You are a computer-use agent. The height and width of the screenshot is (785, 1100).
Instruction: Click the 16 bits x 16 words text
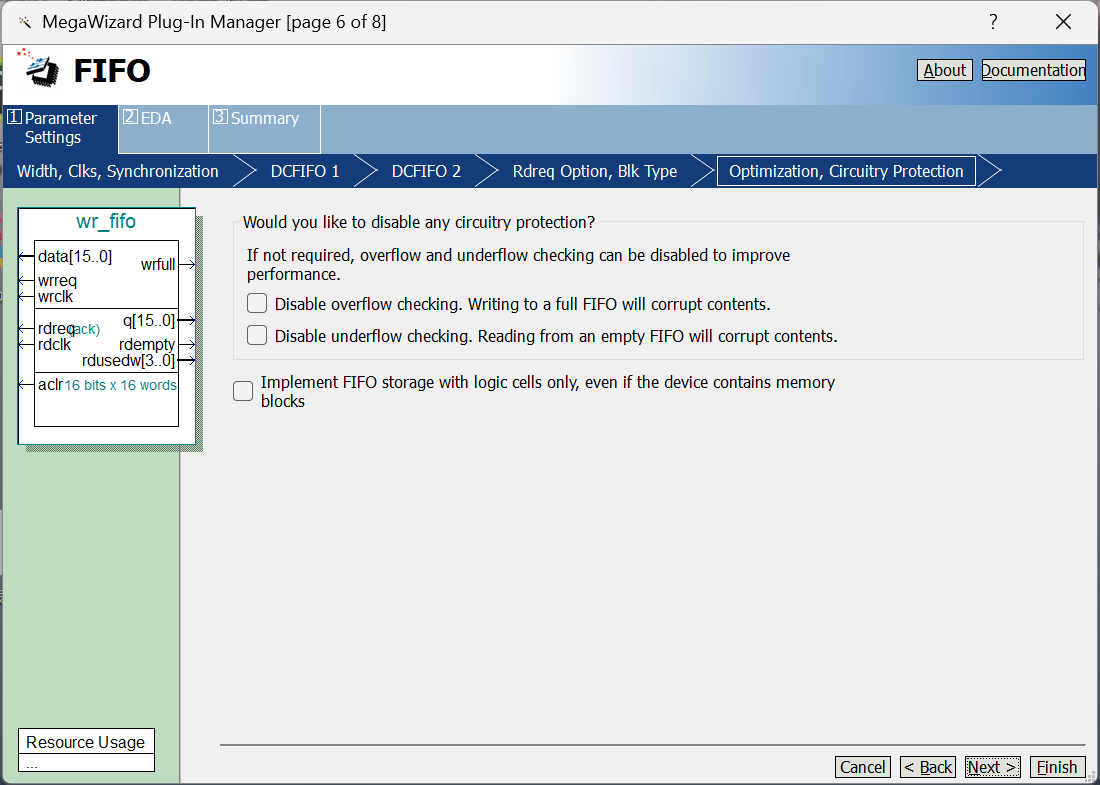121,385
